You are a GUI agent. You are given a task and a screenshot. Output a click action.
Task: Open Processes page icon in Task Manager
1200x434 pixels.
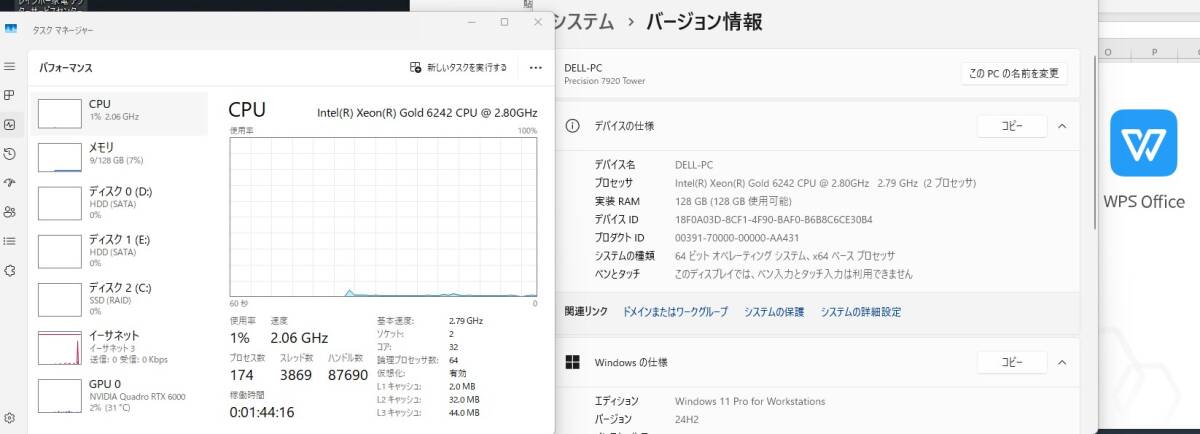pyautogui.click(x=10, y=95)
